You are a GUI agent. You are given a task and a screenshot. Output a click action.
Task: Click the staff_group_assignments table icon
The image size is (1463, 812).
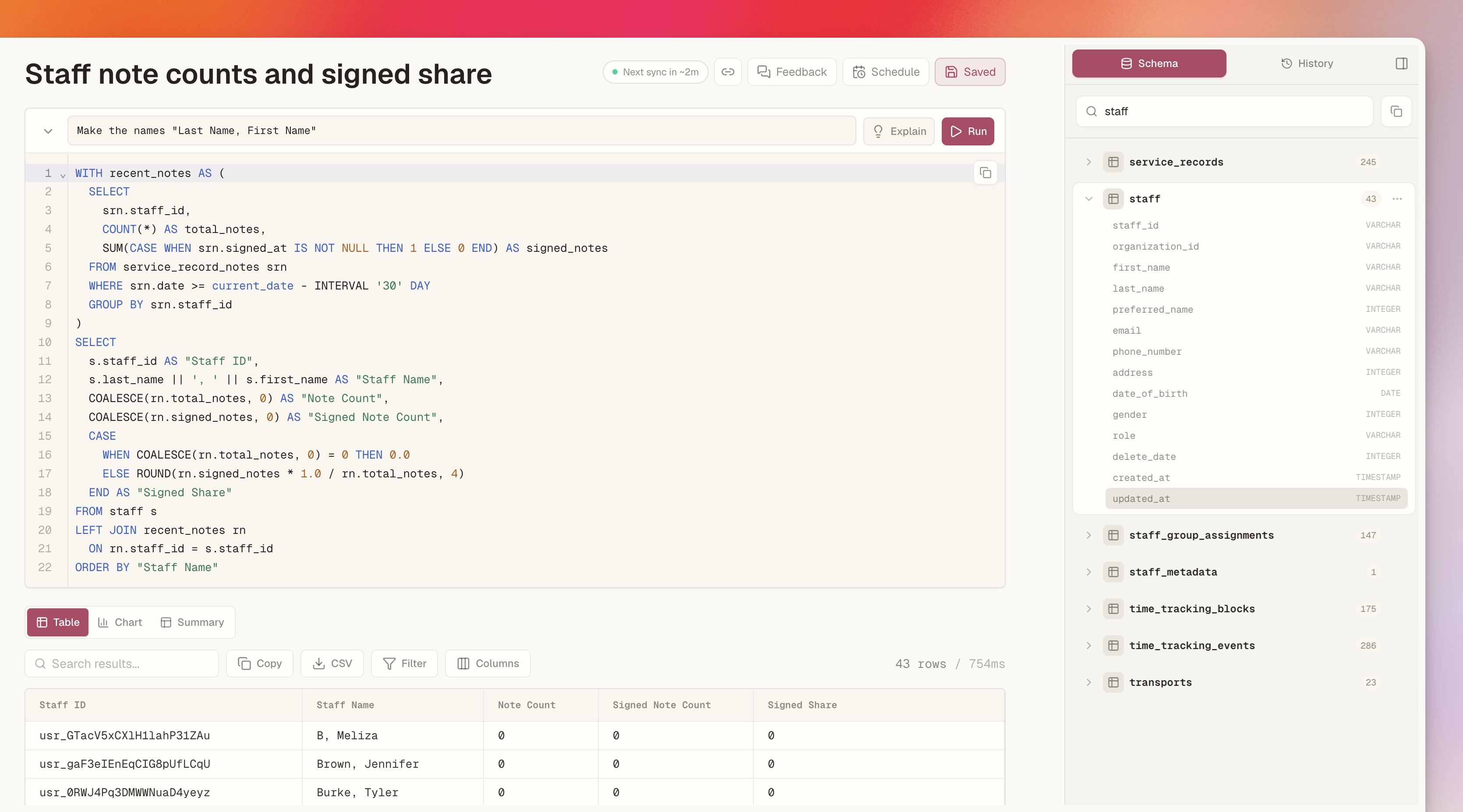tap(1113, 536)
